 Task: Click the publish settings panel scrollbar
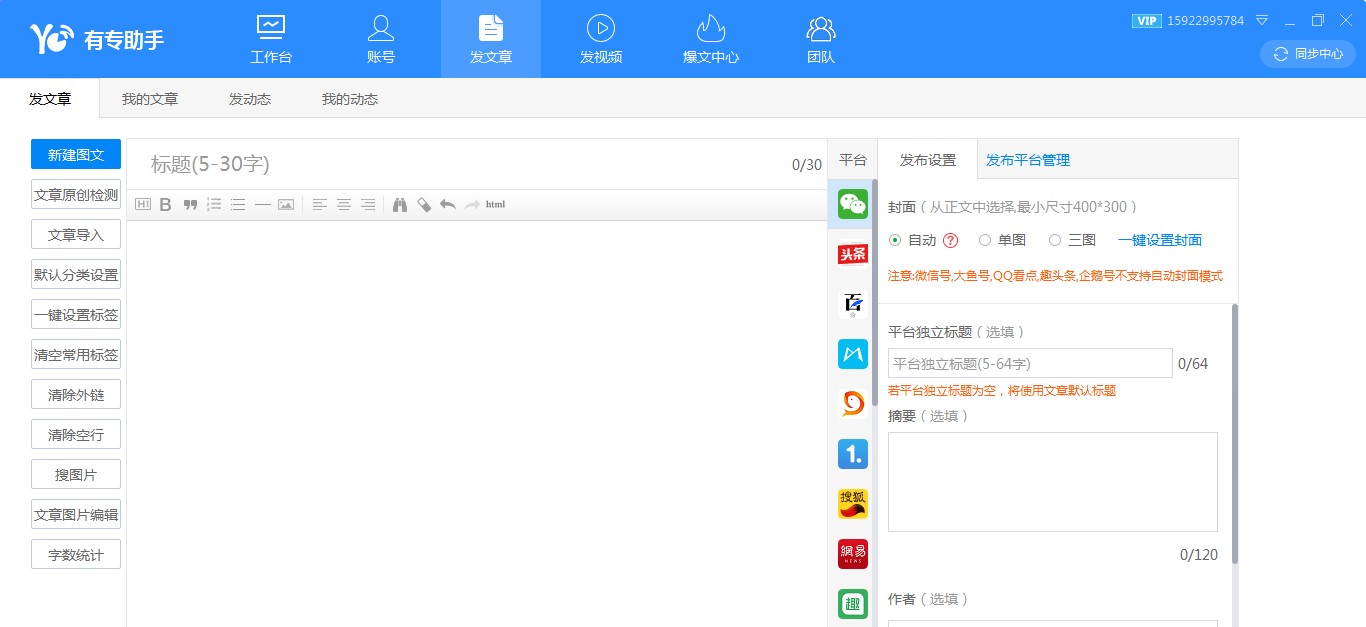pos(1235,430)
